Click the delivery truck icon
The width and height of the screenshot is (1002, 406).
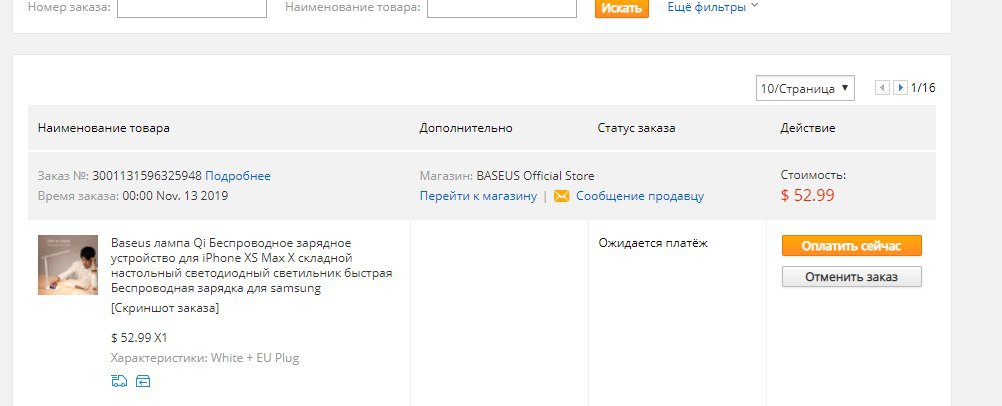119,381
